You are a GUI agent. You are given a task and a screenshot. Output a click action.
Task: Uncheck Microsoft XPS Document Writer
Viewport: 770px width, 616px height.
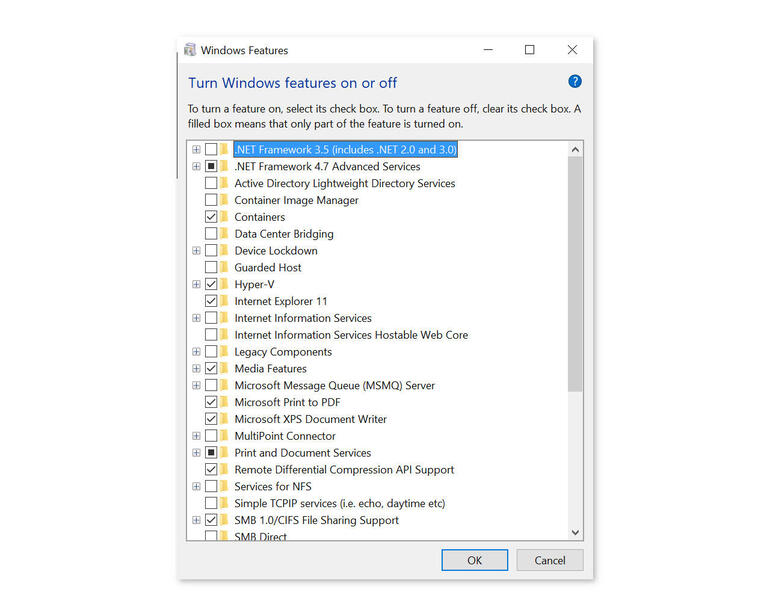tap(211, 419)
